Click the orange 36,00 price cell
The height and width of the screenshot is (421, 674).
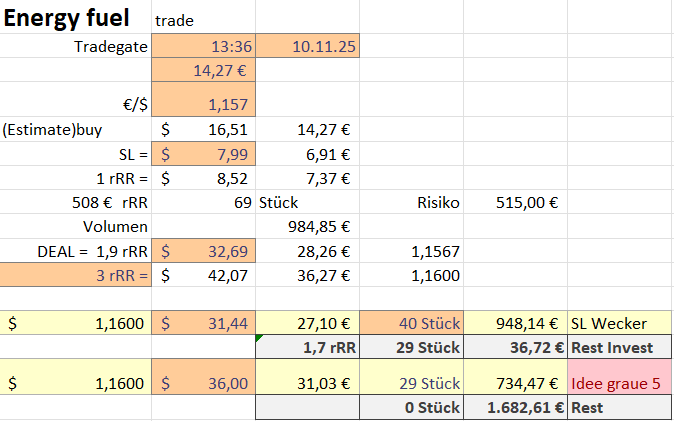tap(203, 383)
